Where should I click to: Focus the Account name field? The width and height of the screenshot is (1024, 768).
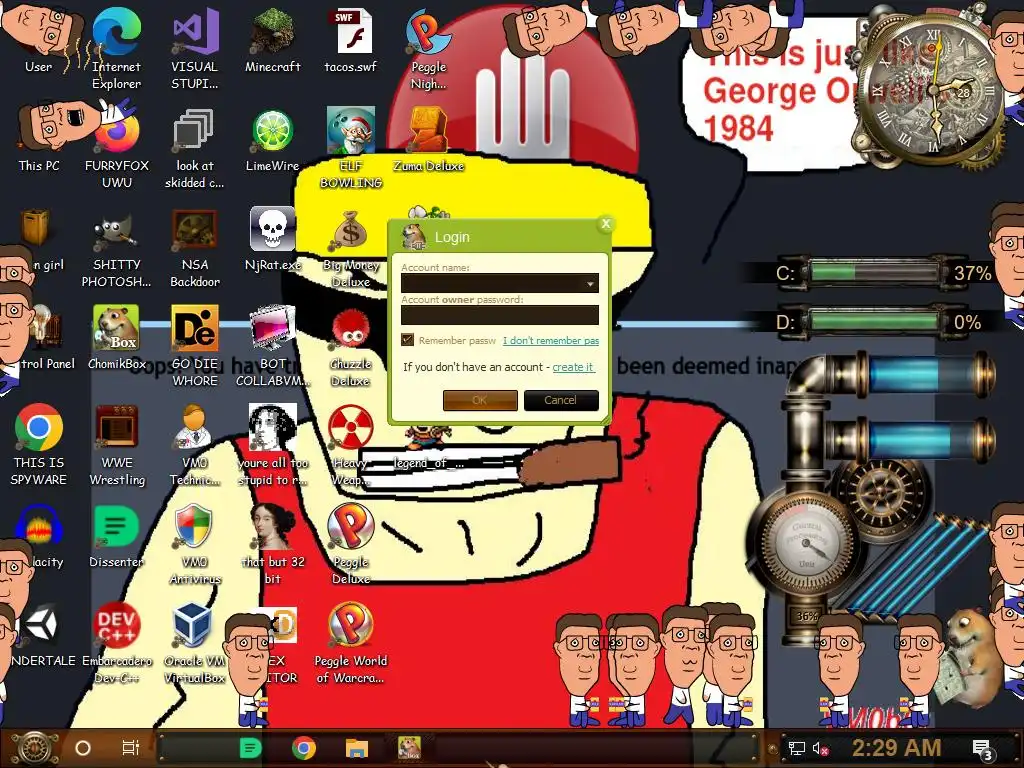coord(500,283)
